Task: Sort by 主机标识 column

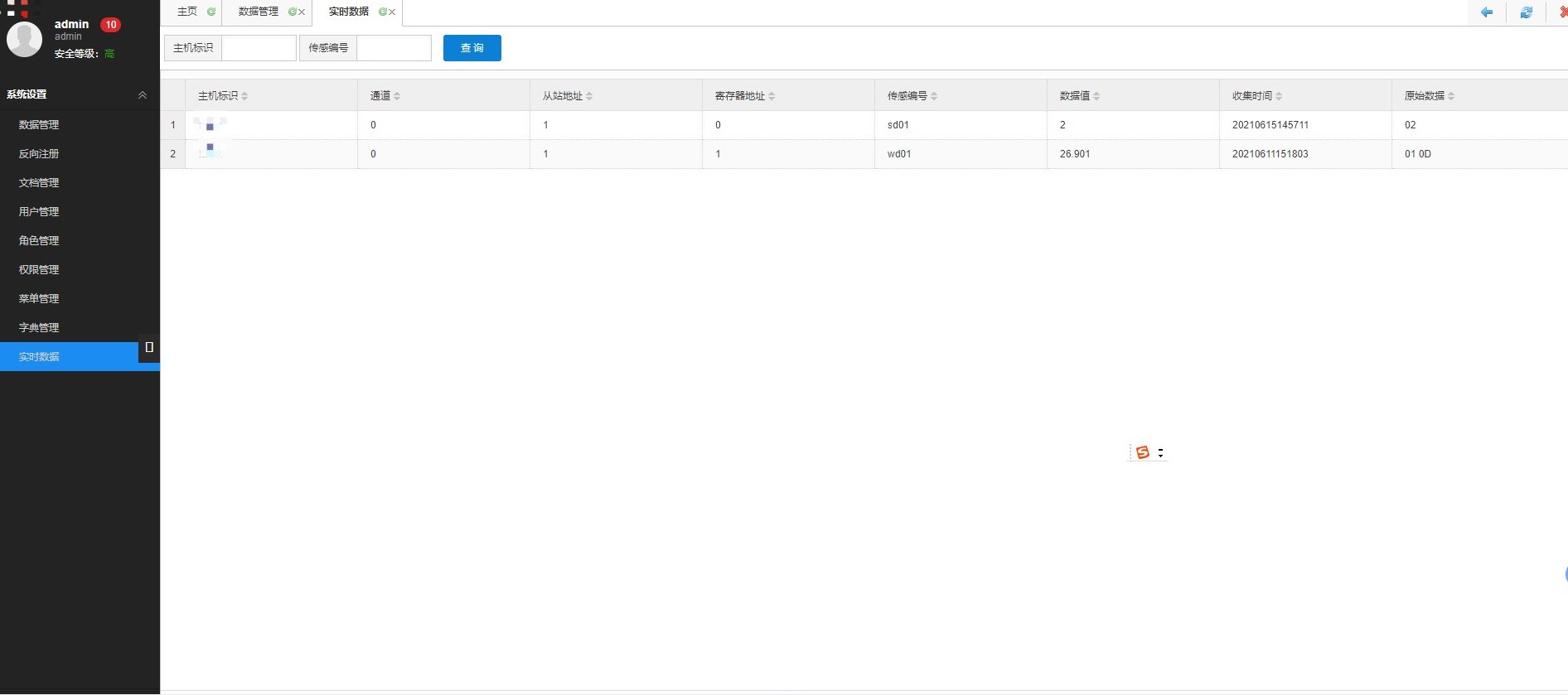Action: click(244, 96)
